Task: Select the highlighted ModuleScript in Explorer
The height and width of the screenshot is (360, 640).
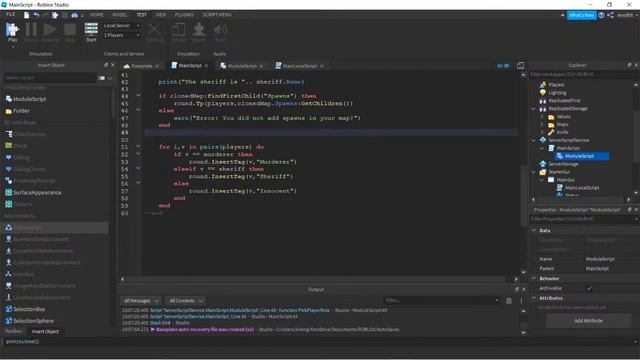Action: [579, 156]
